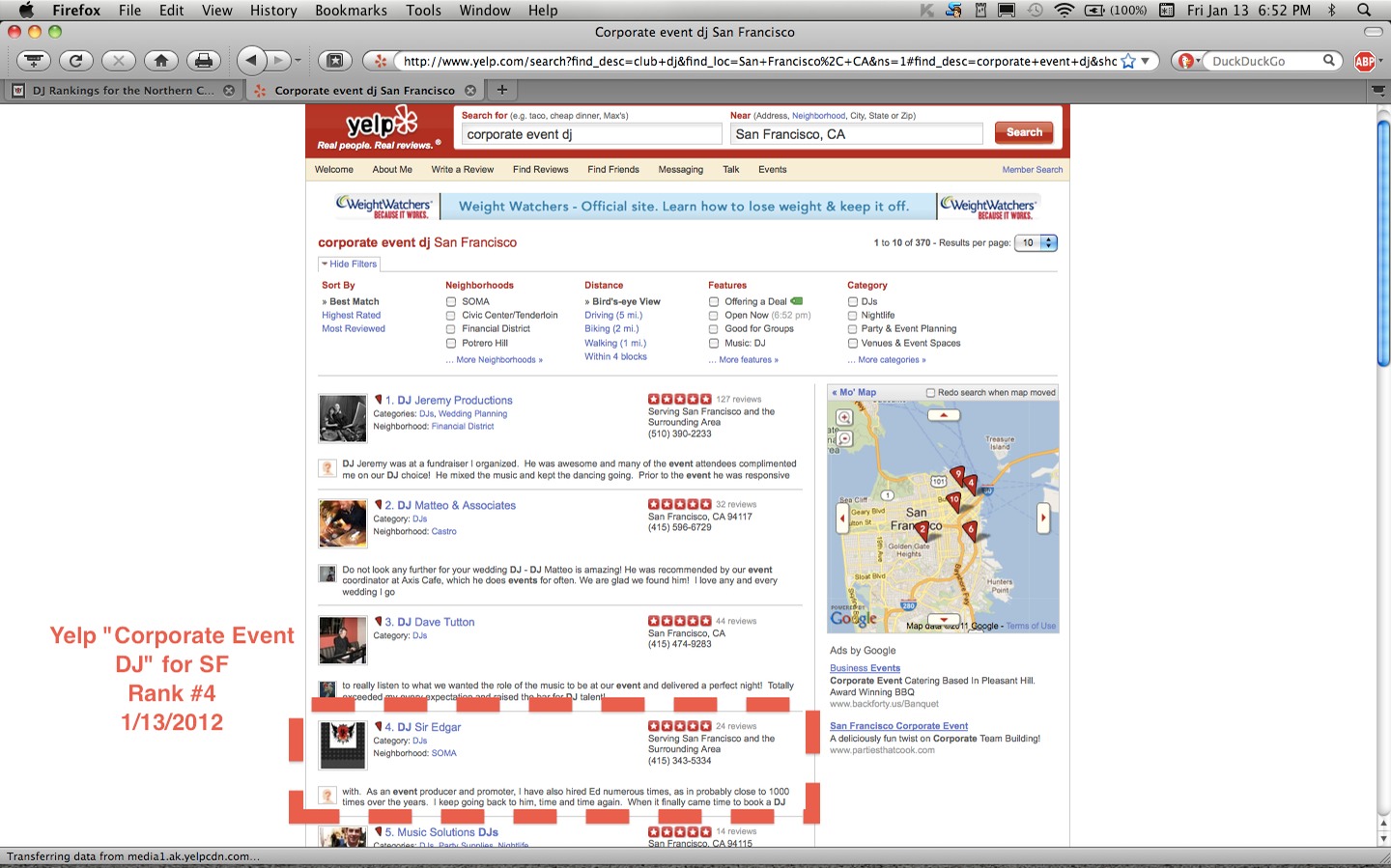1391x868 pixels.
Task: Close the Corporate event dj tab
Action: pos(470,90)
